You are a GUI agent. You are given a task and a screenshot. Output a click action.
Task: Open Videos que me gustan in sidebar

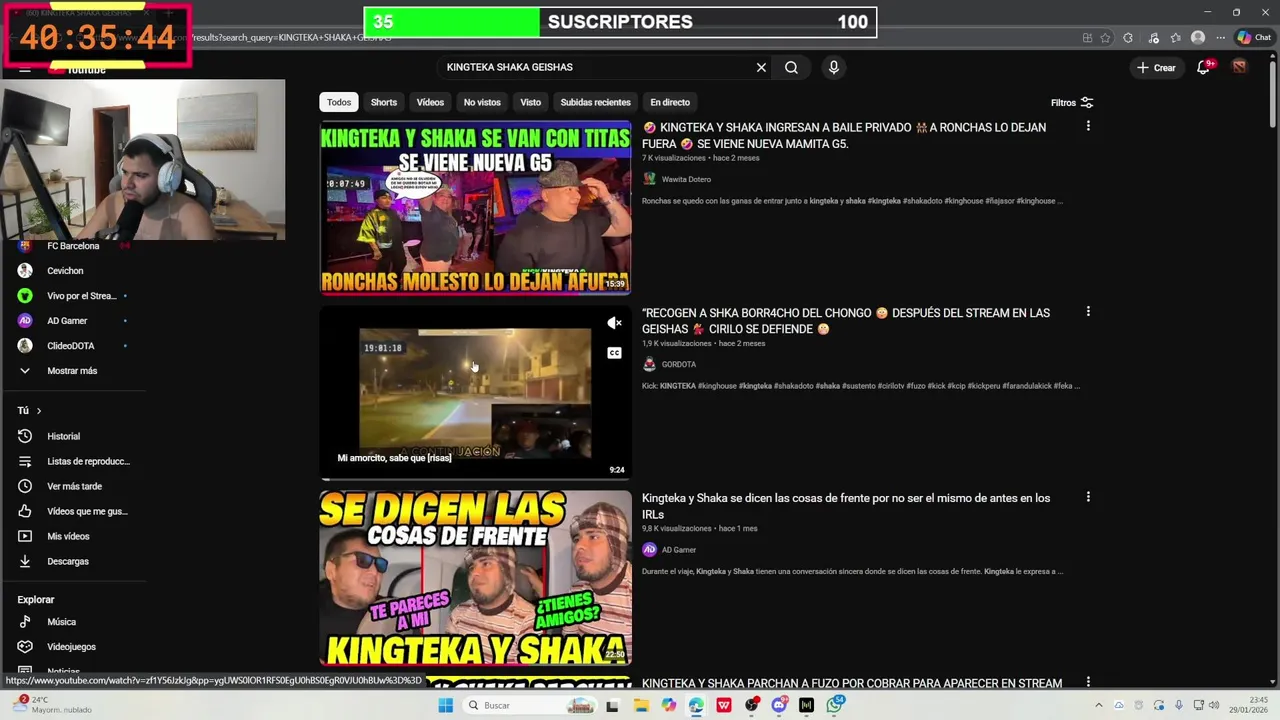click(73, 511)
